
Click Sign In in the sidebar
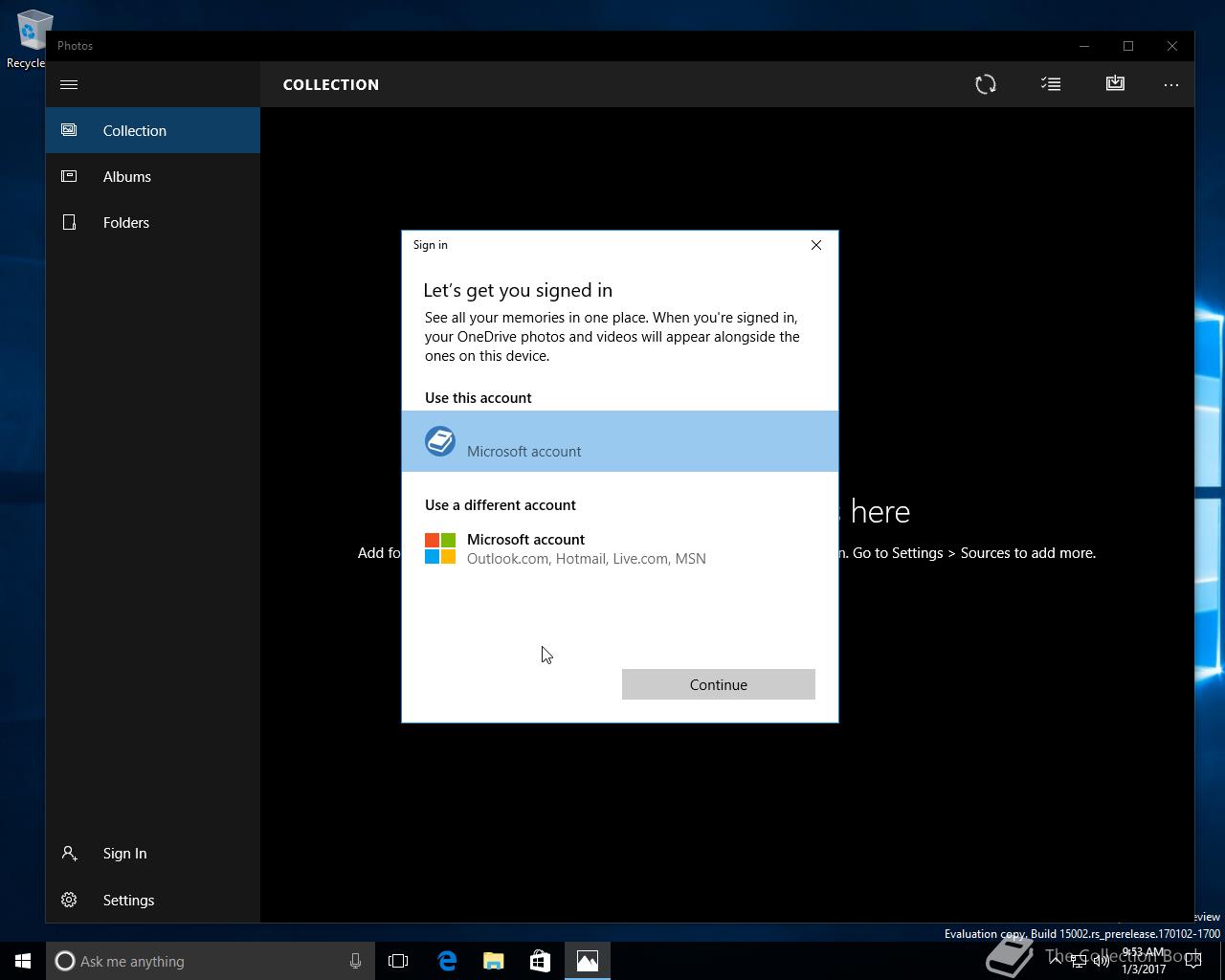pos(153,853)
